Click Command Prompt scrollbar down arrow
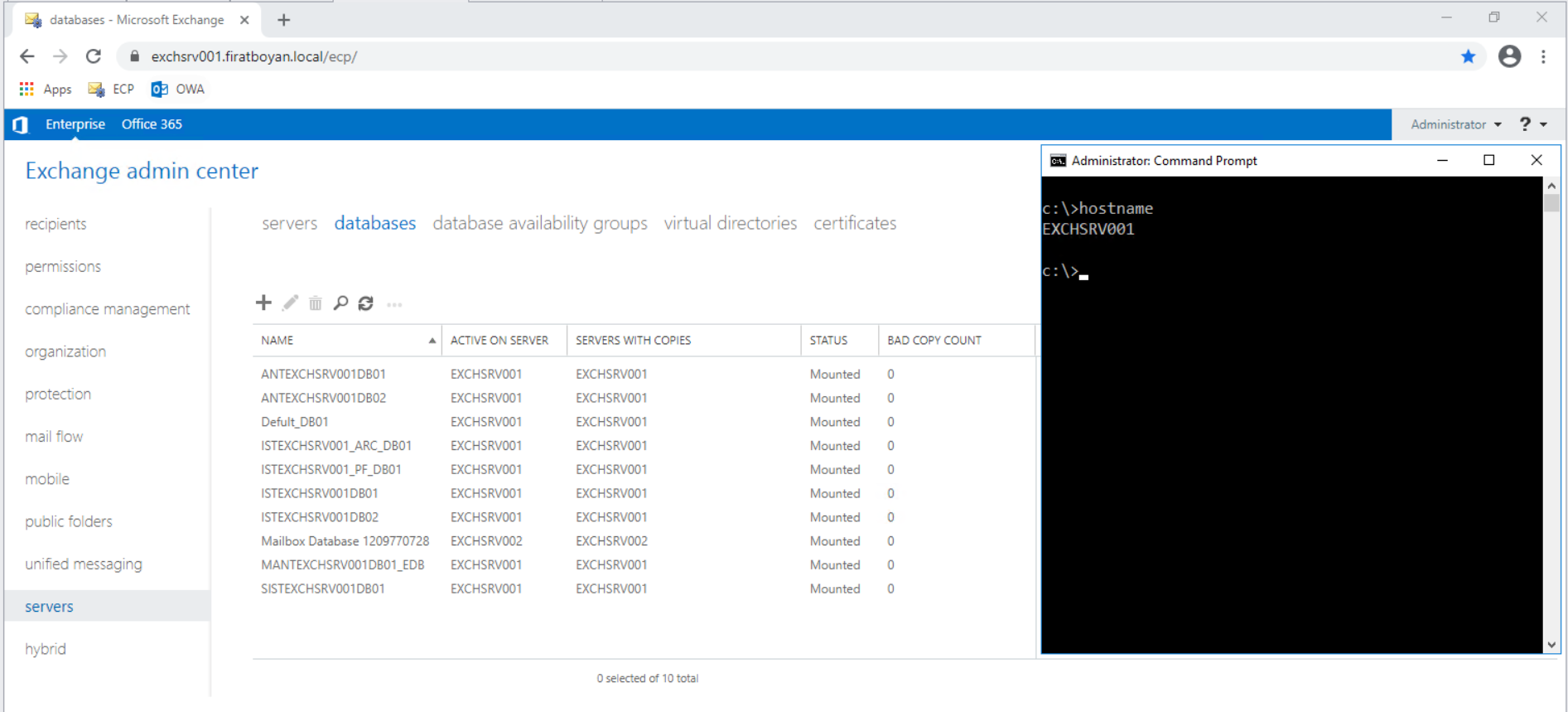The image size is (1568, 712). click(1551, 645)
